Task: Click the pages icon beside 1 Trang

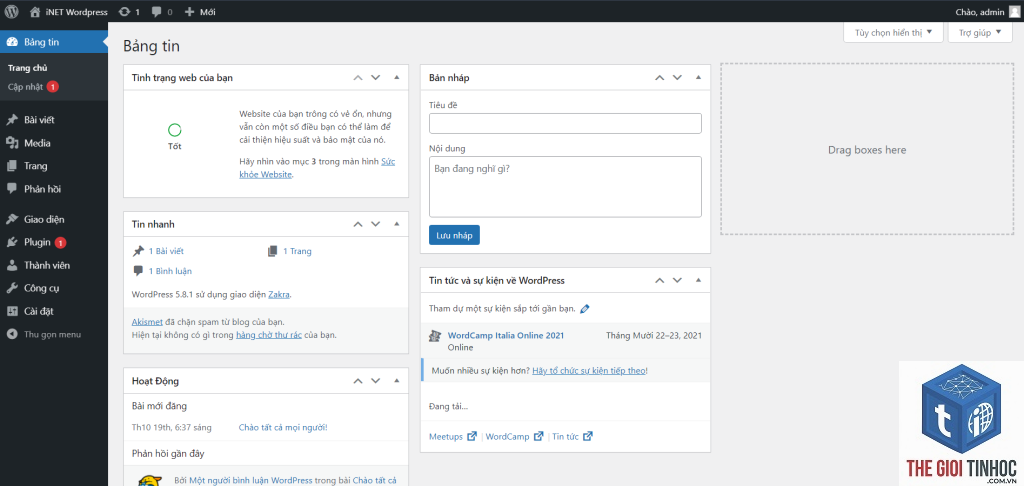Action: click(x=272, y=251)
